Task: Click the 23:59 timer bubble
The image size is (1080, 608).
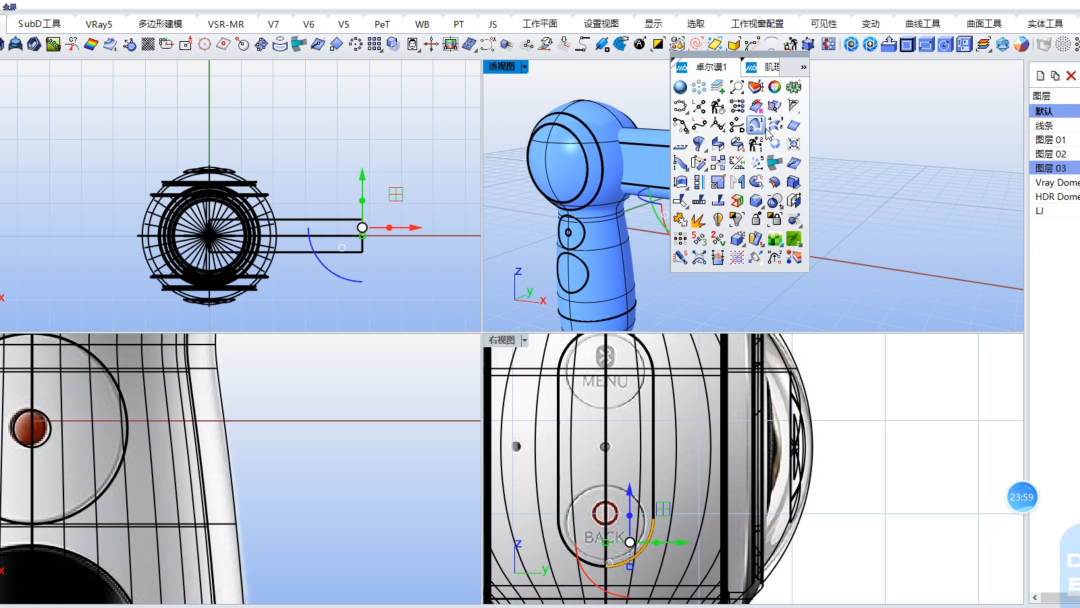Action: pyautogui.click(x=1021, y=497)
